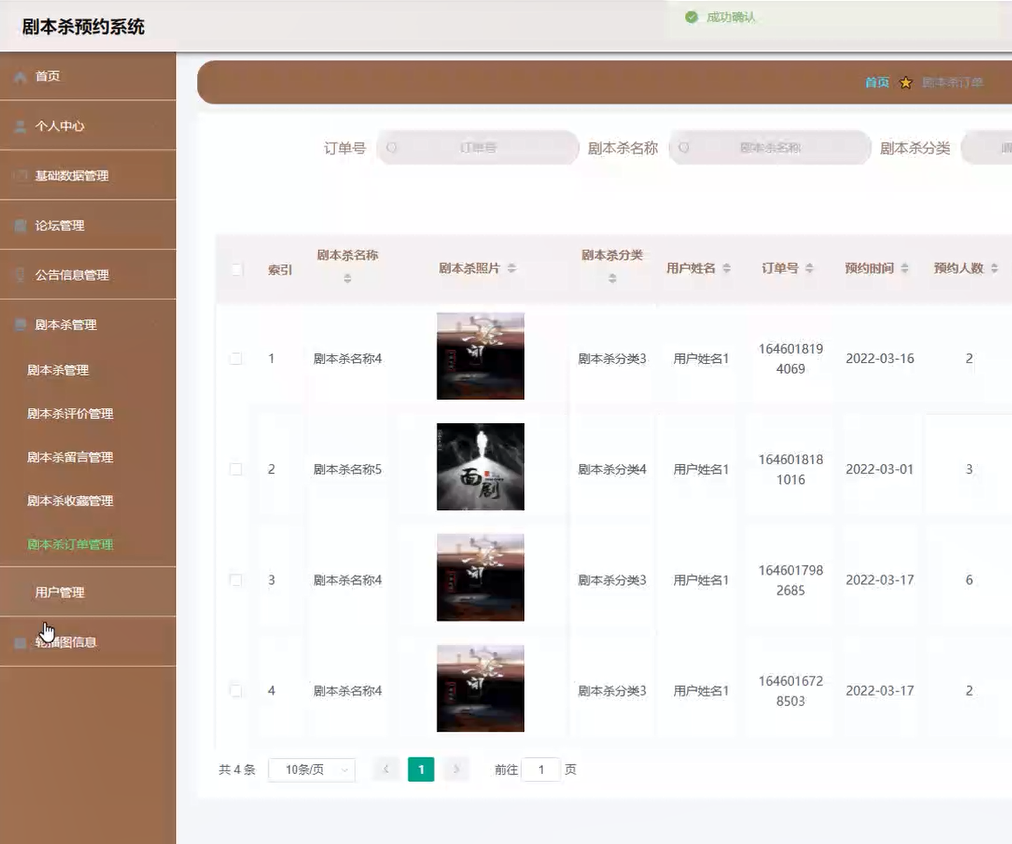The image size is (1012, 844).
Task: Click the 订单号 search input field
Action: pos(478,148)
